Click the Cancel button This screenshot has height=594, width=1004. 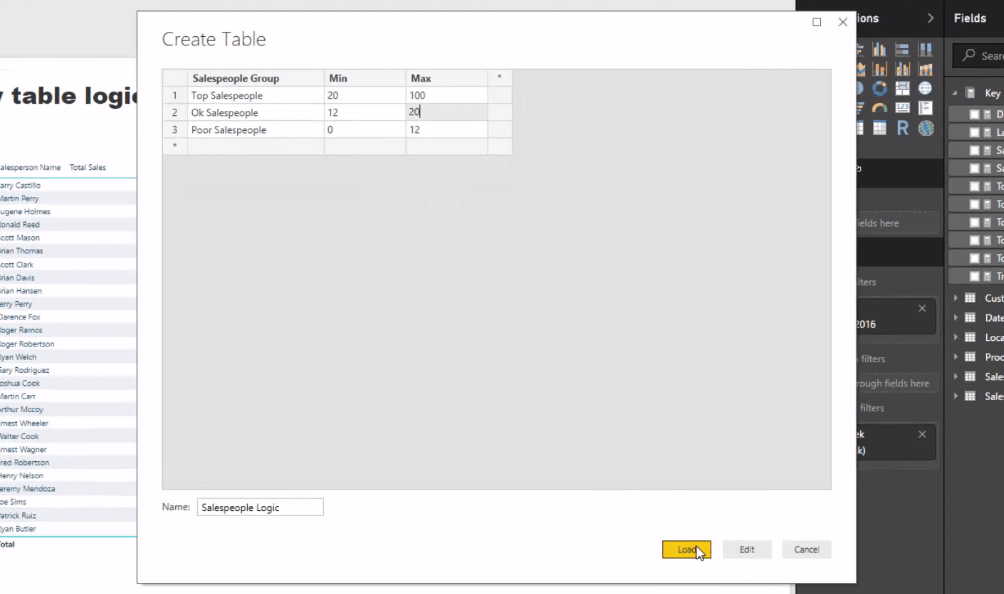coord(806,549)
